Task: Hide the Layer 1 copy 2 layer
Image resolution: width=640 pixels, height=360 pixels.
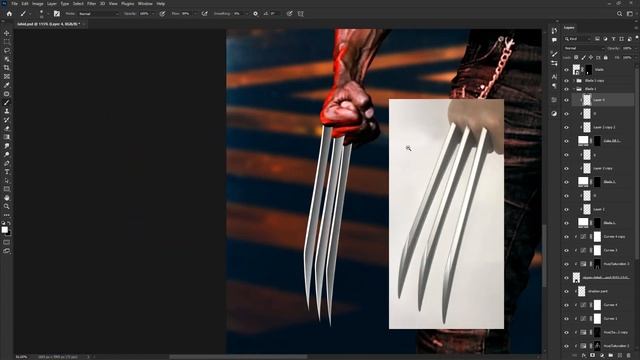Action: point(566,127)
